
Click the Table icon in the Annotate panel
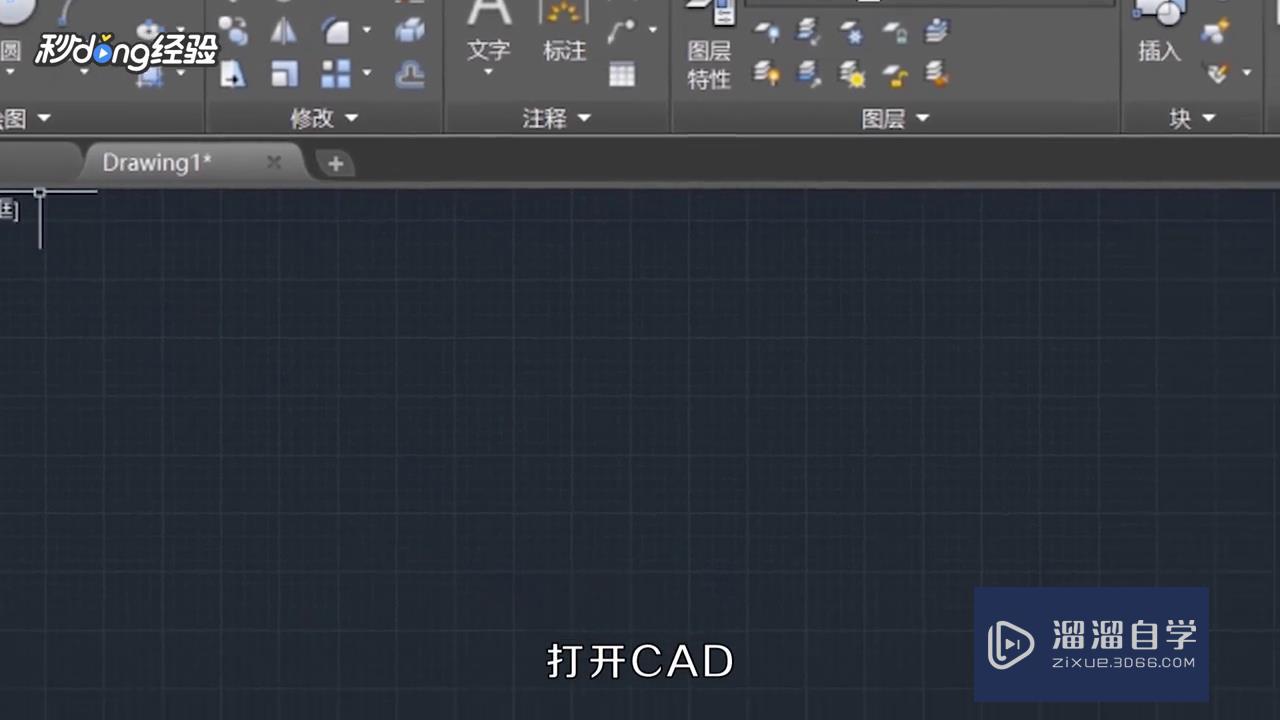[x=621, y=75]
